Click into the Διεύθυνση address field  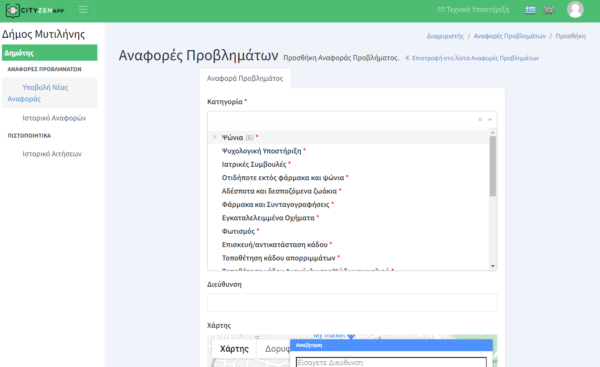352,302
